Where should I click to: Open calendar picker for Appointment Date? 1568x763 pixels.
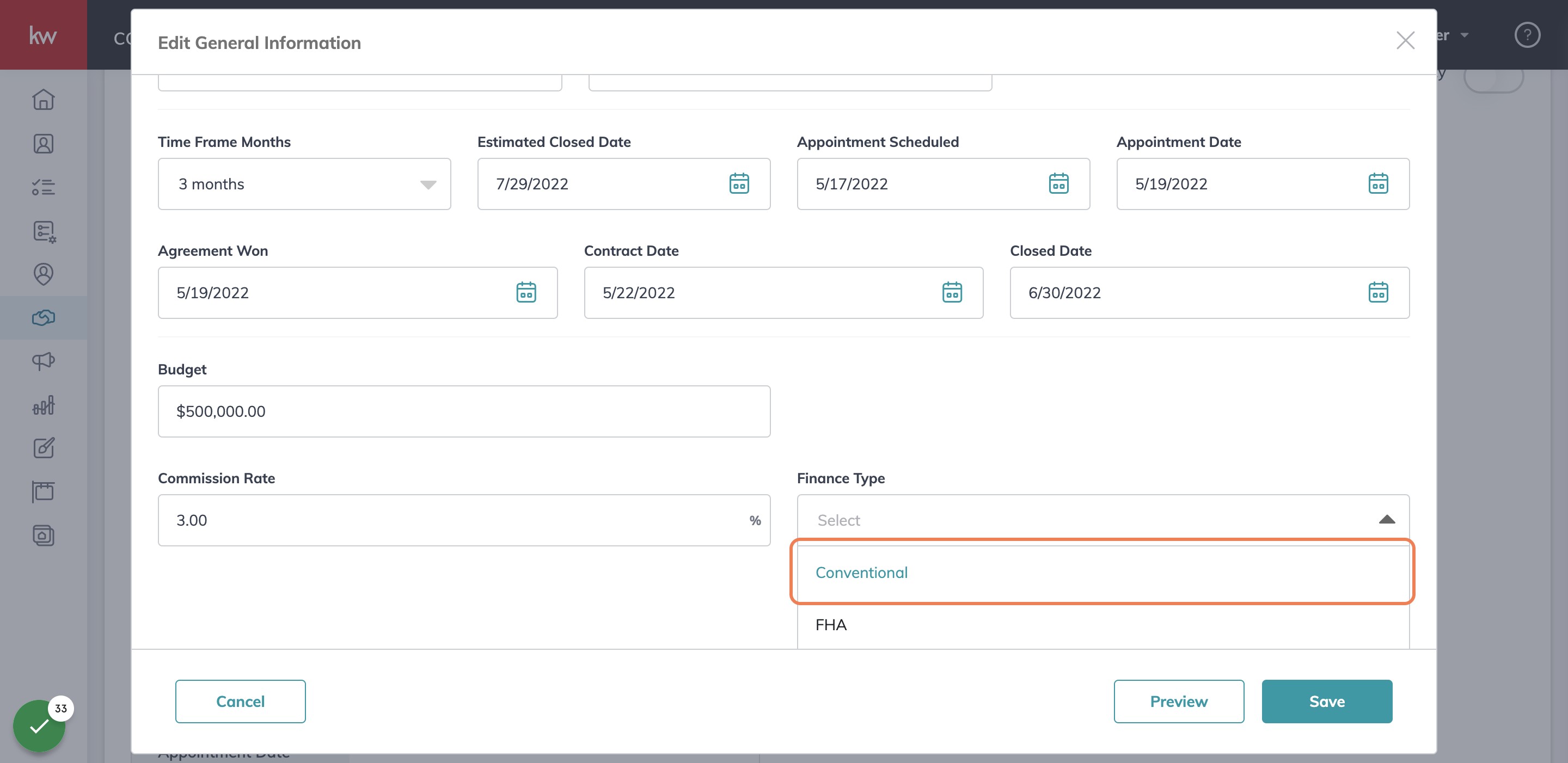tap(1378, 184)
